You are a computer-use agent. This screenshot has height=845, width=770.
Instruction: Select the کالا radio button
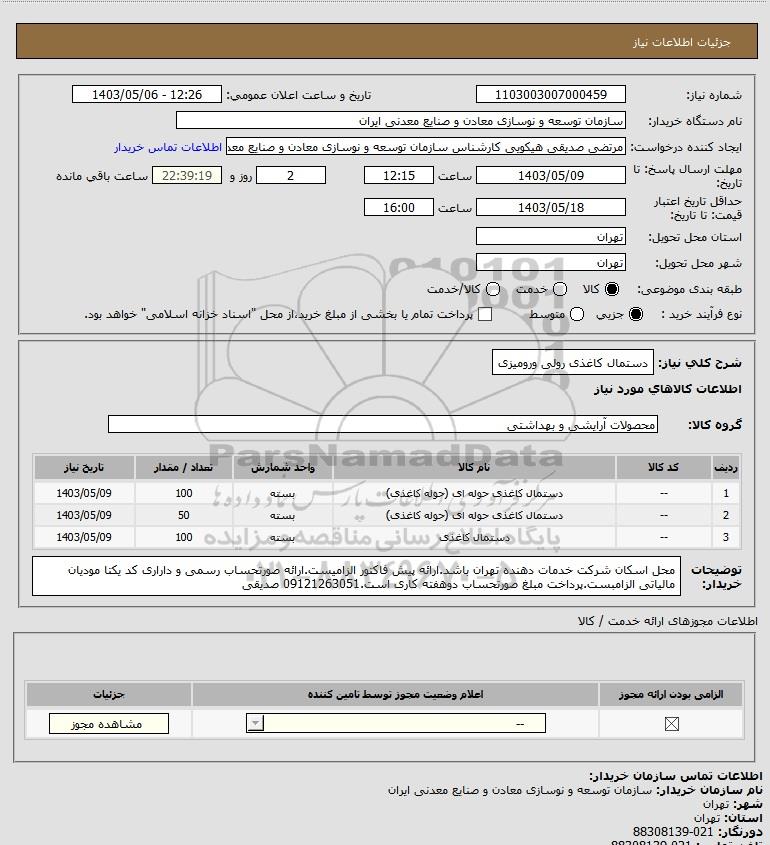coord(612,289)
